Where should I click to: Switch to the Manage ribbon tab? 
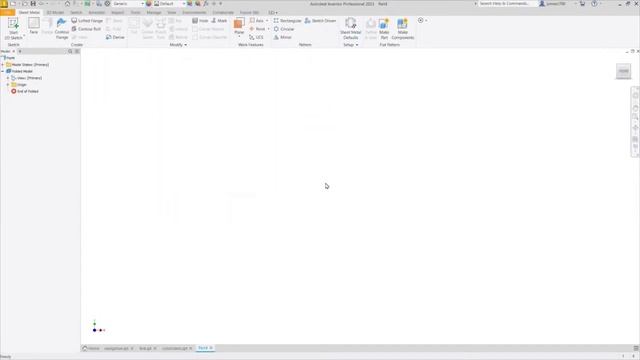pos(154,13)
